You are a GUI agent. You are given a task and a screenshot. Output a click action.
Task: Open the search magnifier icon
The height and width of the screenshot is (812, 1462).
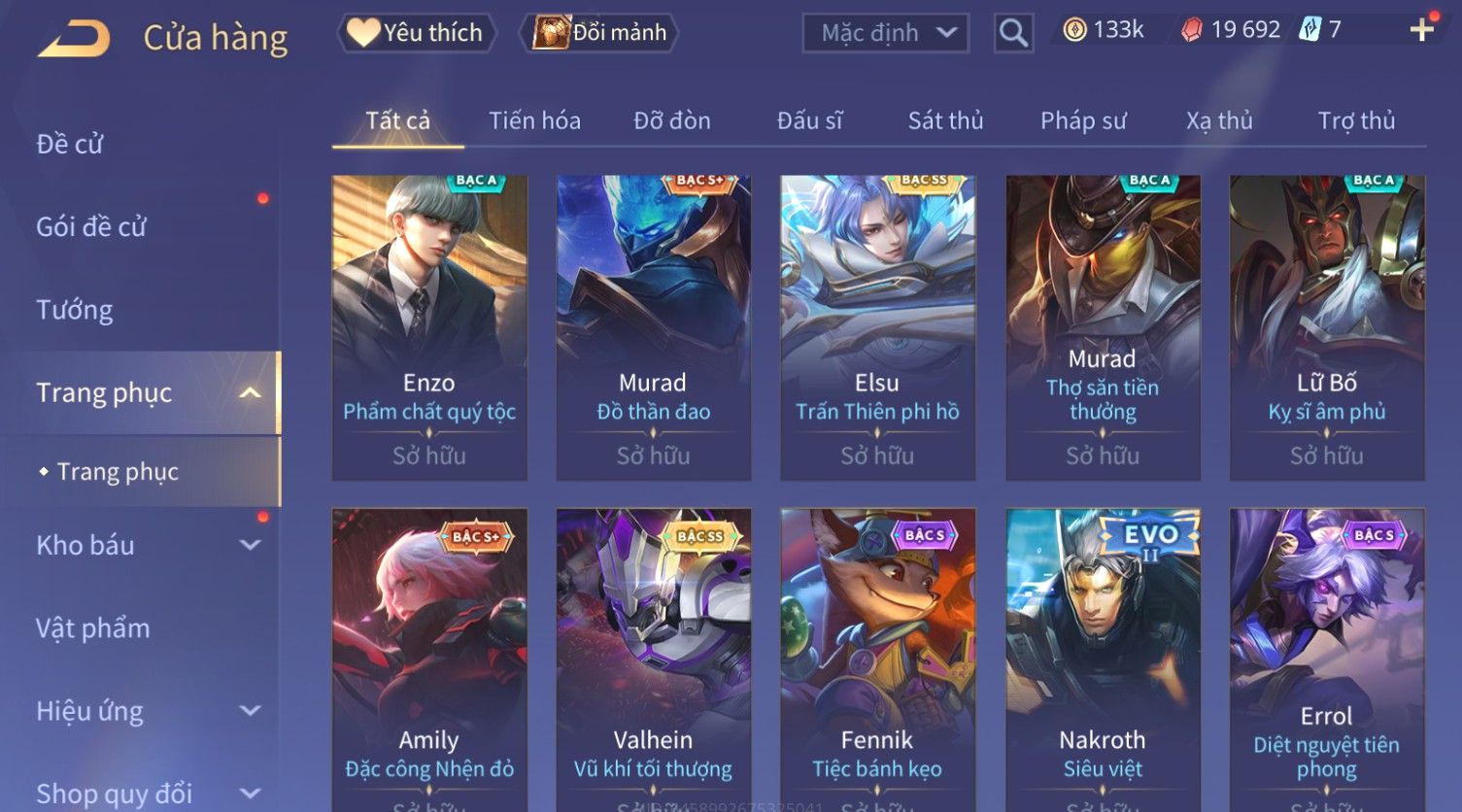click(1013, 33)
